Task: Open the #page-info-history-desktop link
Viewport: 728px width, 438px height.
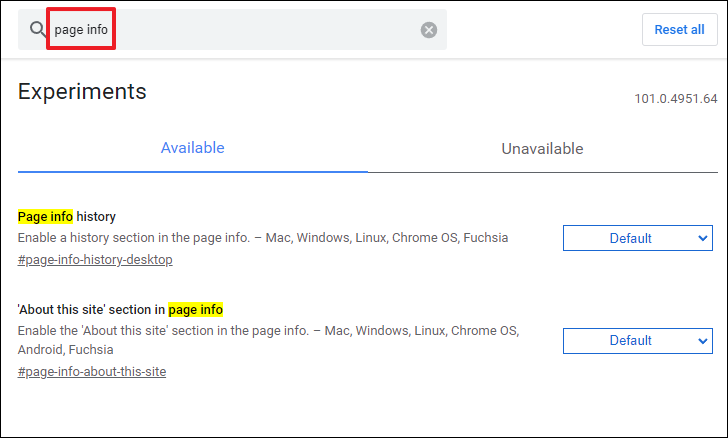Action: [x=95, y=259]
